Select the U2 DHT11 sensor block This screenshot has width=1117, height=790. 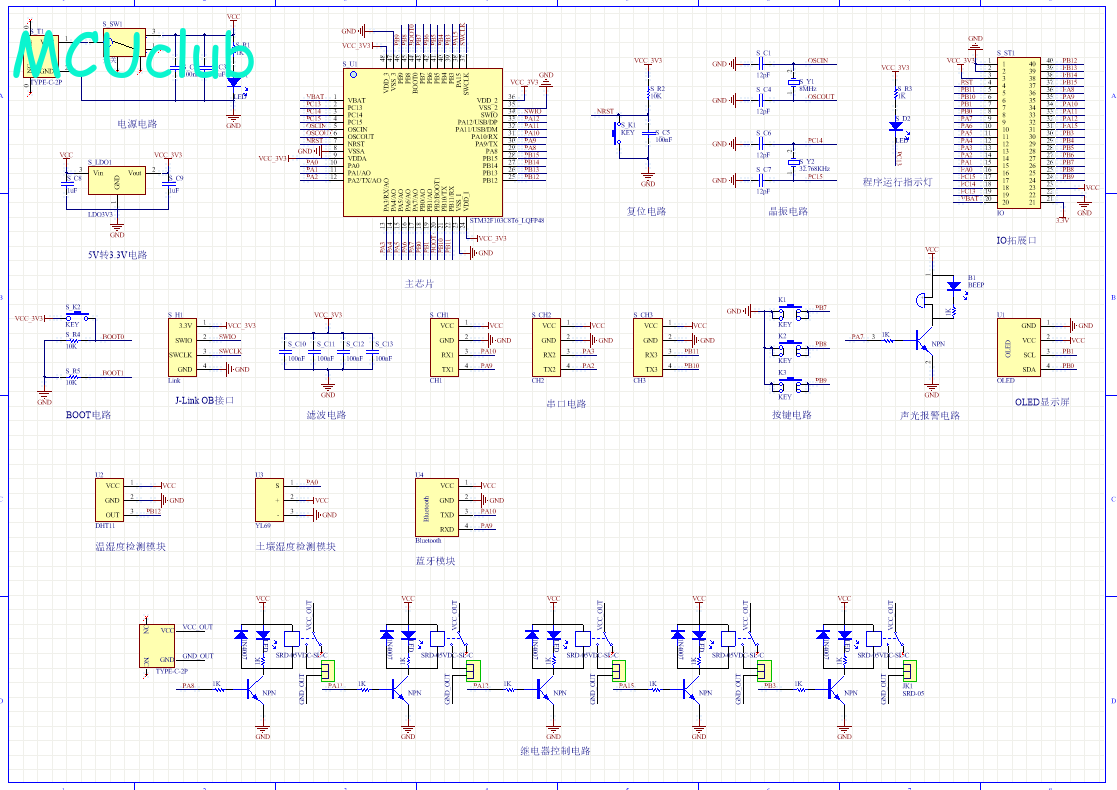109,500
